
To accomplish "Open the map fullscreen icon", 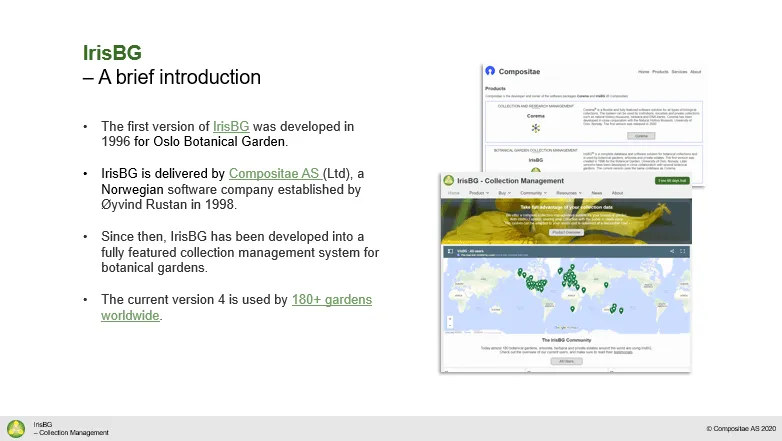I will pyautogui.click(x=683, y=251).
